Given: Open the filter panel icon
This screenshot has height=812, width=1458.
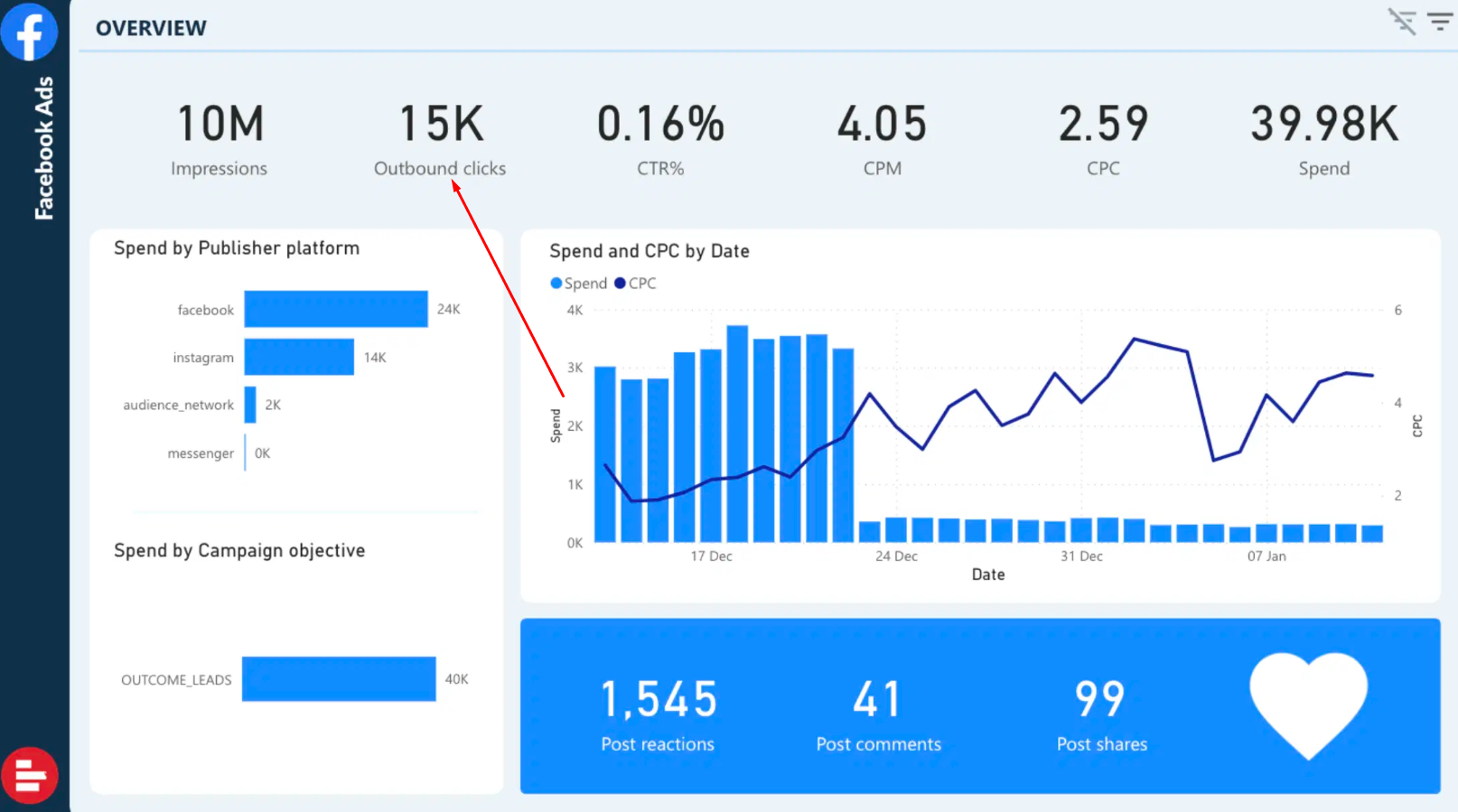Looking at the screenshot, I should [1440, 21].
